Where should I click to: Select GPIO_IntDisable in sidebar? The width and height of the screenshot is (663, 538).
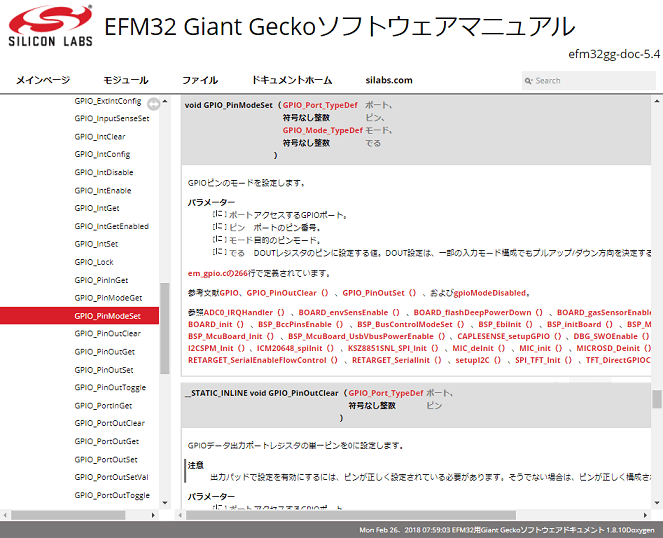(104, 172)
